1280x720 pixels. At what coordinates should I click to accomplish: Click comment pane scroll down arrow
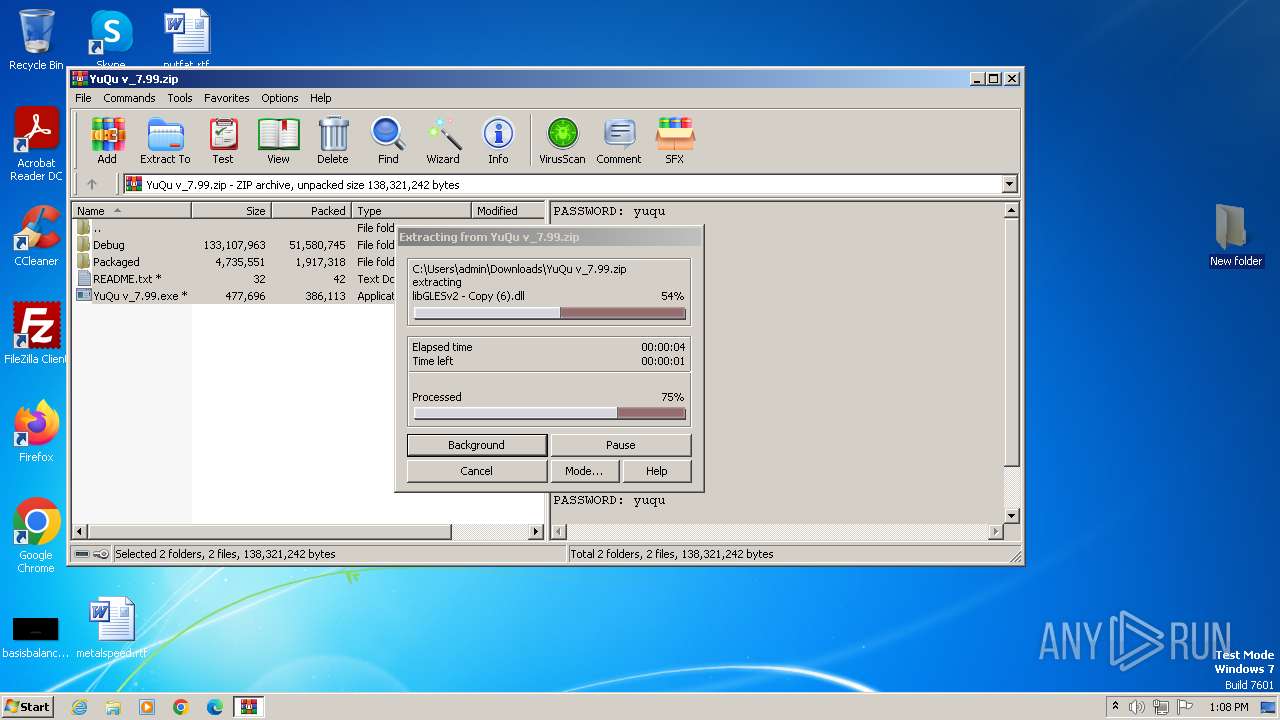1011,516
